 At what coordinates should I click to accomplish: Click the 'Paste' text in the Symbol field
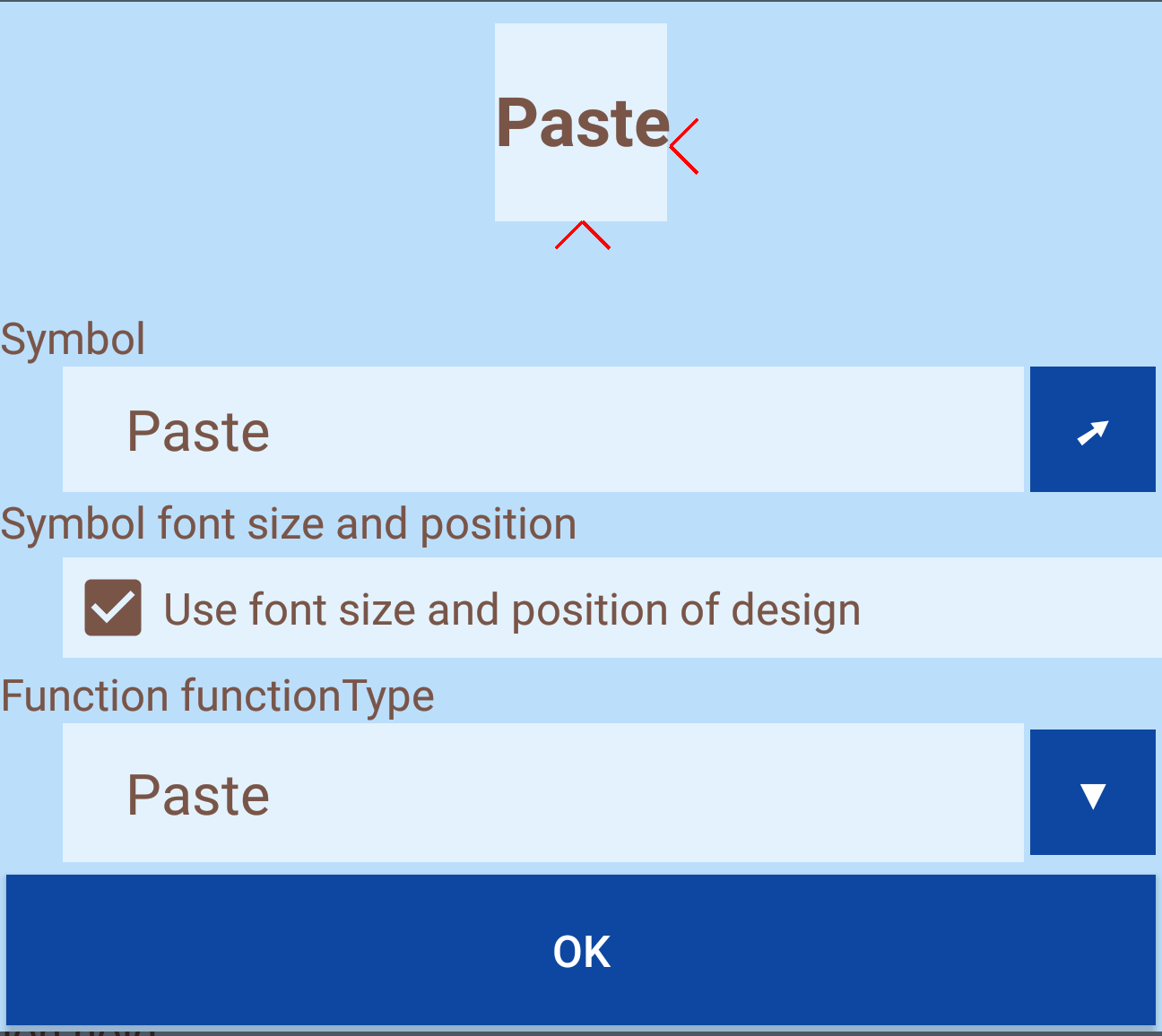[198, 432]
